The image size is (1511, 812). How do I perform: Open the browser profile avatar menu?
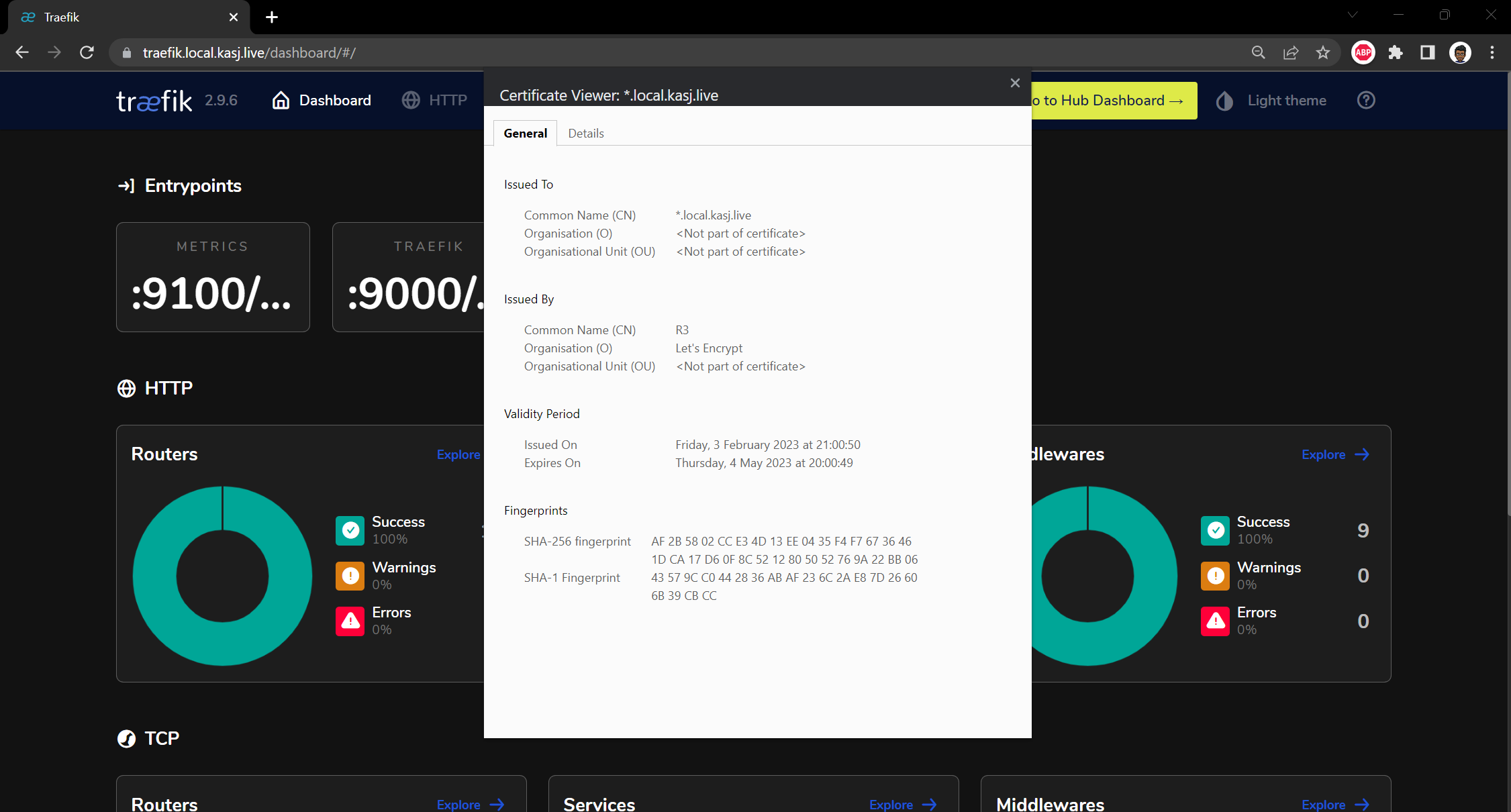point(1460,52)
